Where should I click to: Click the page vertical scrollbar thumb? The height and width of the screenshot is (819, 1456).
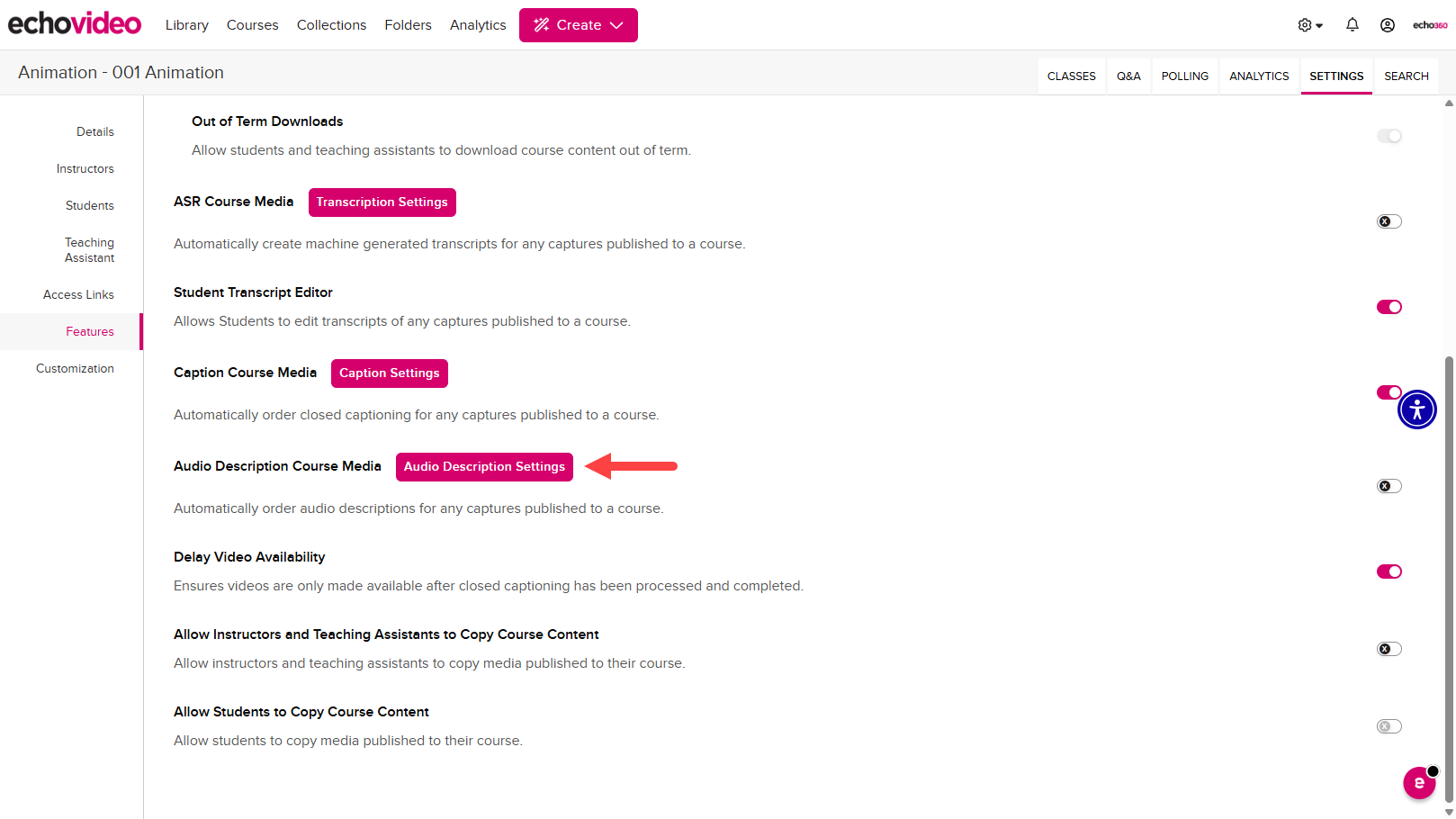(1449, 579)
